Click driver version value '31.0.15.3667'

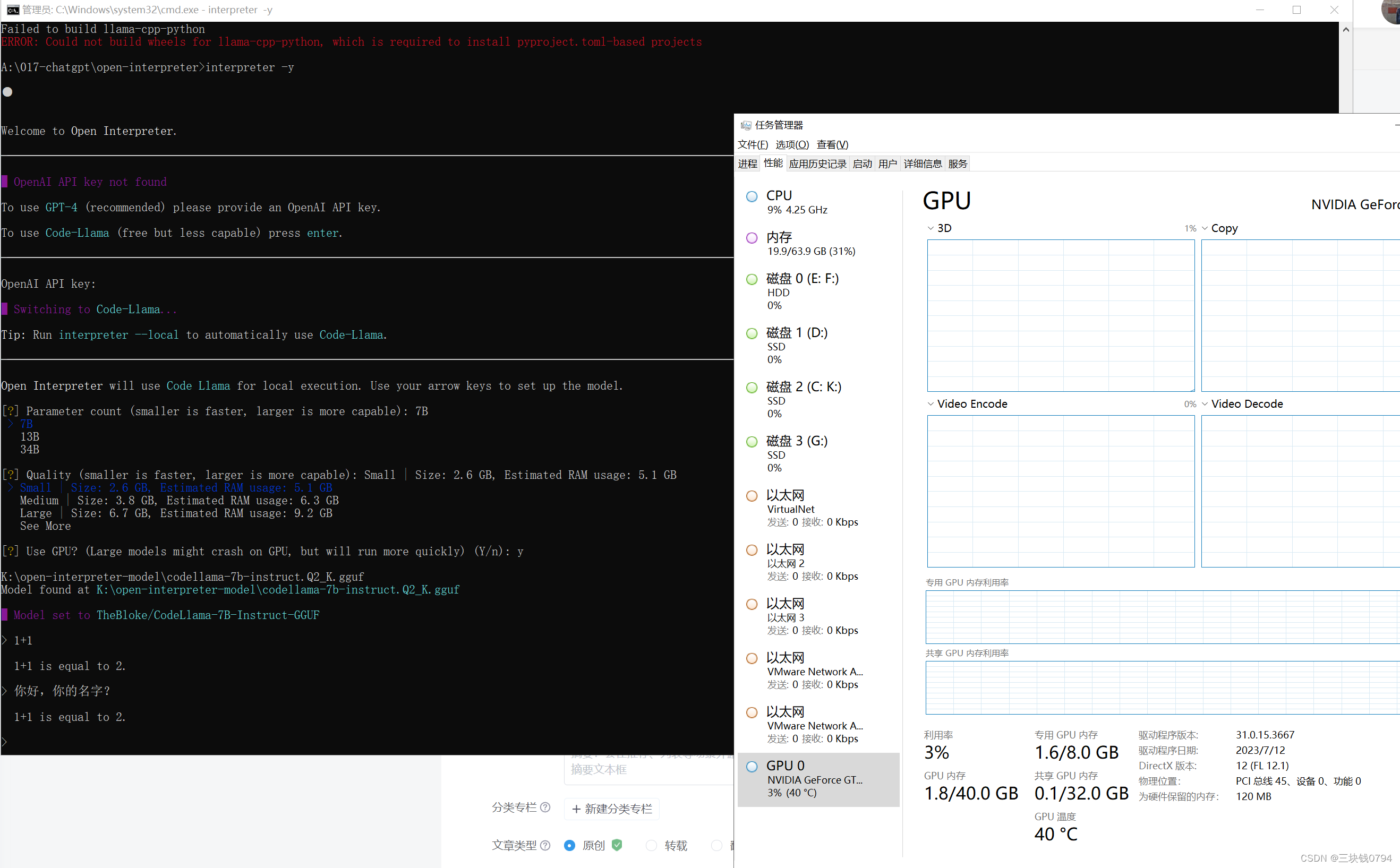1265,734
